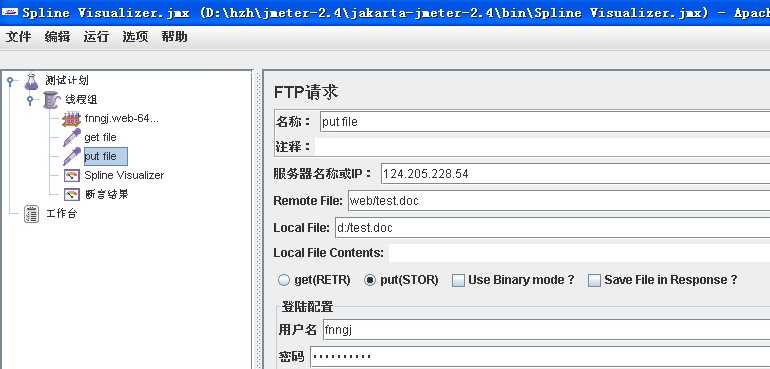Image resolution: width=770 pixels, height=369 pixels.
Task: Select 测试计划 in the tree
Action: point(67,81)
